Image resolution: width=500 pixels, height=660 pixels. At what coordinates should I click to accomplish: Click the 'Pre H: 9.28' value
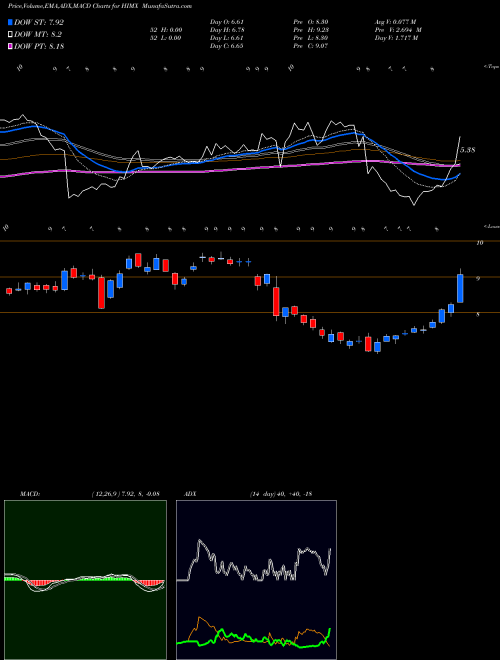point(311,30)
